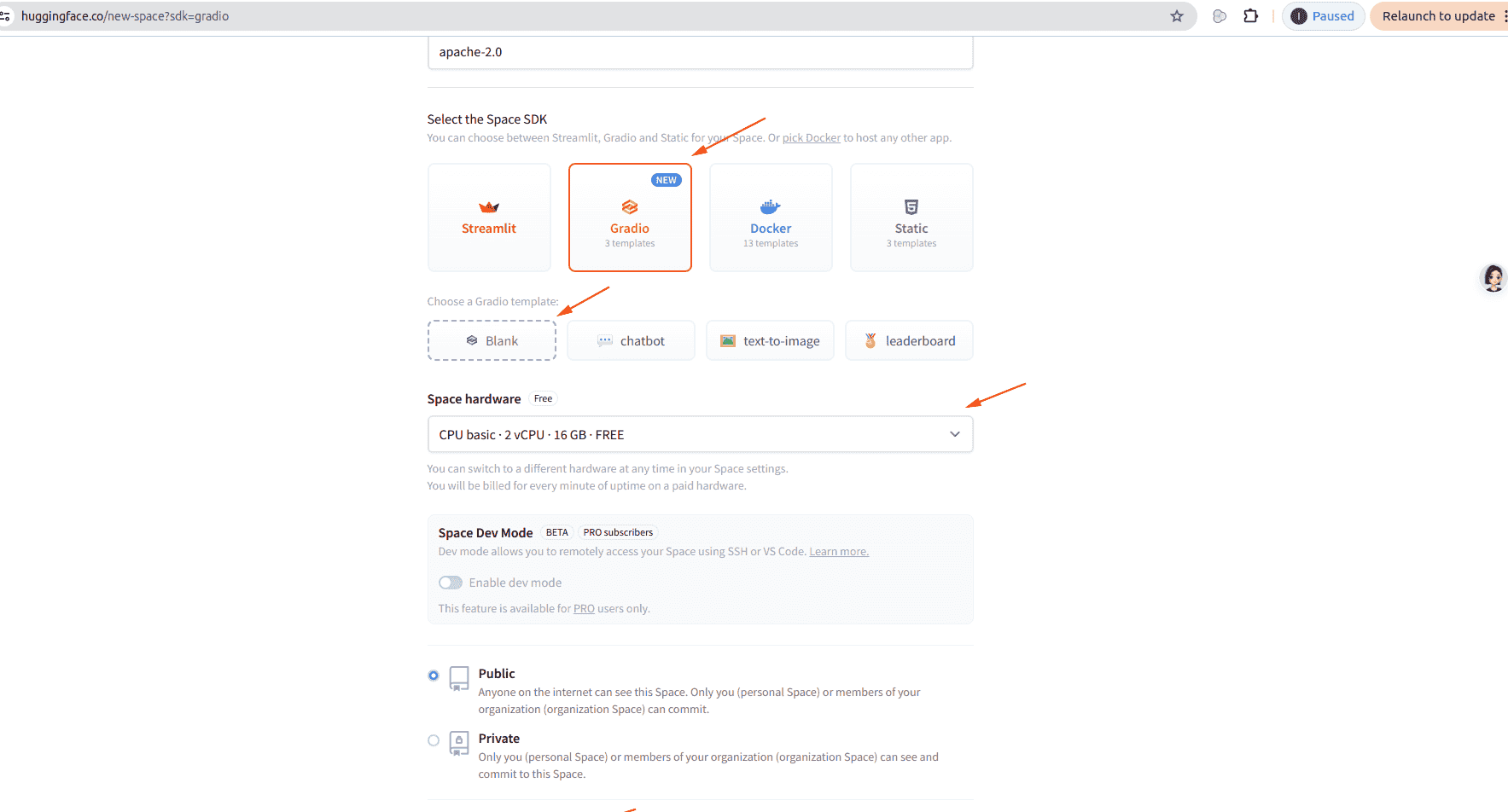The image size is (1508, 812).
Task: Choose the text-to-image template
Action: 770,341
